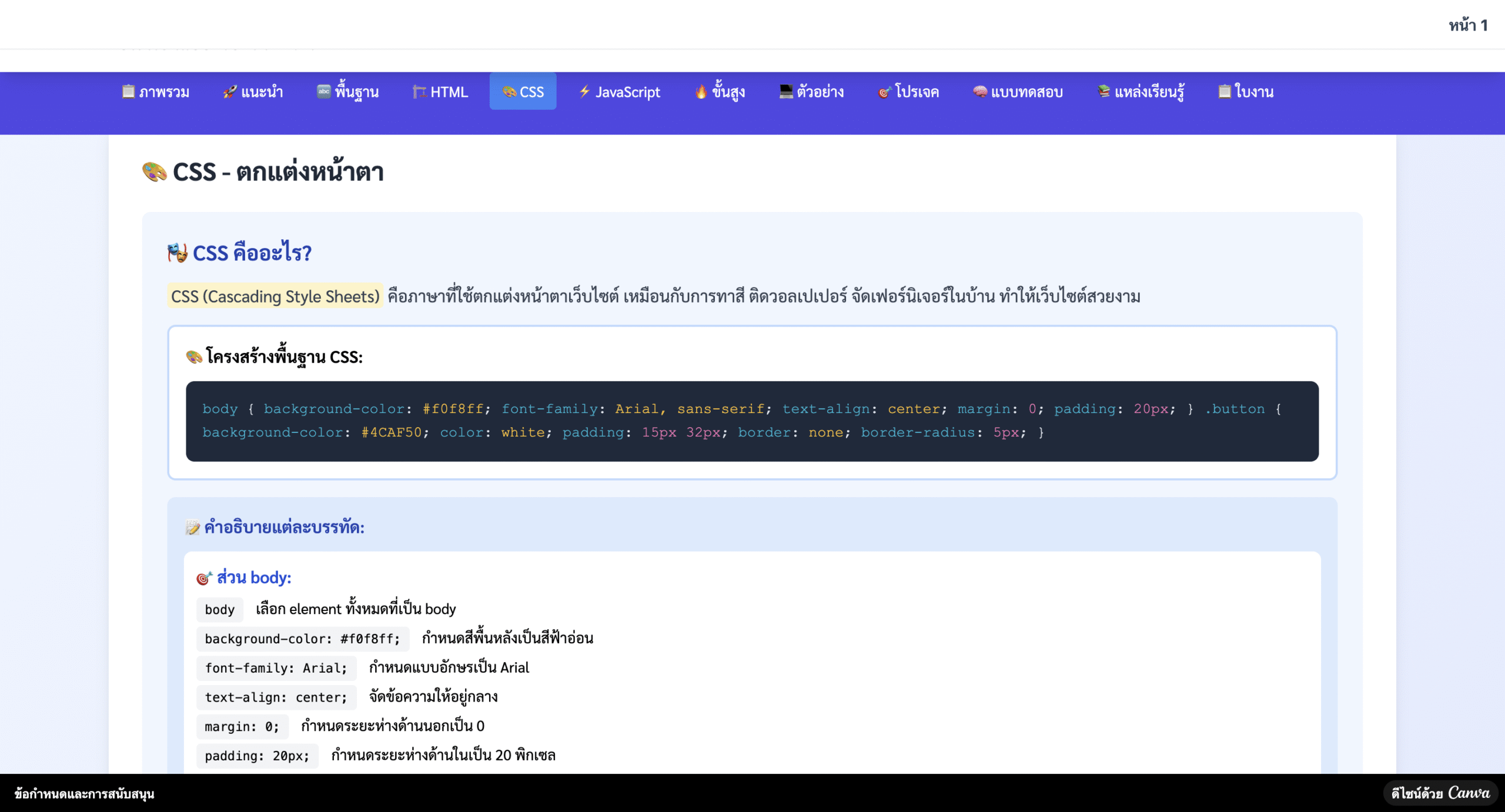Click the laptop icon on ตัวอย่าง tab
The width and height of the screenshot is (1505, 812).
[x=786, y=92]
